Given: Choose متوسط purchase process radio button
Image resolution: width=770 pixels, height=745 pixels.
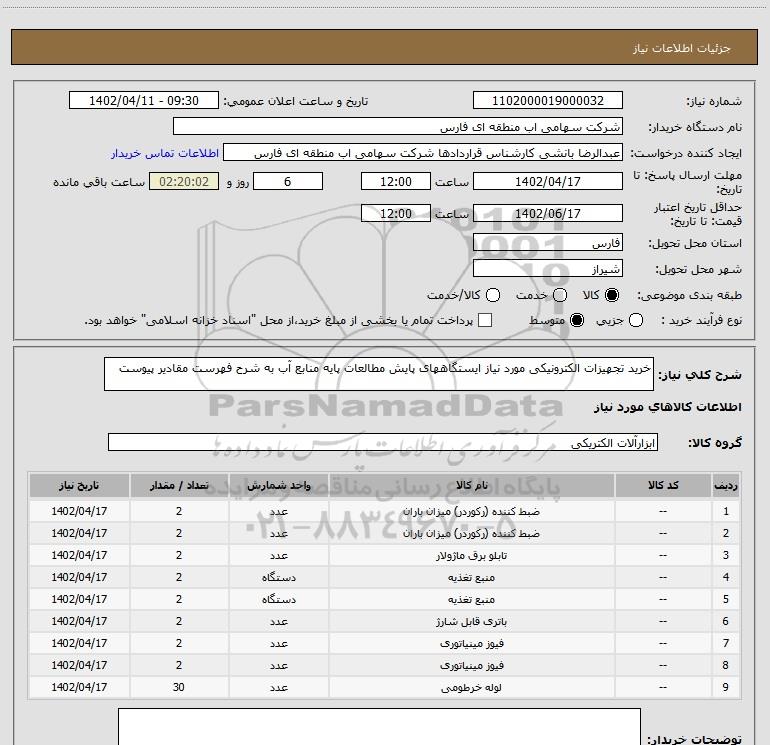Looking at the screenshot, I should (x=577, y=320).
